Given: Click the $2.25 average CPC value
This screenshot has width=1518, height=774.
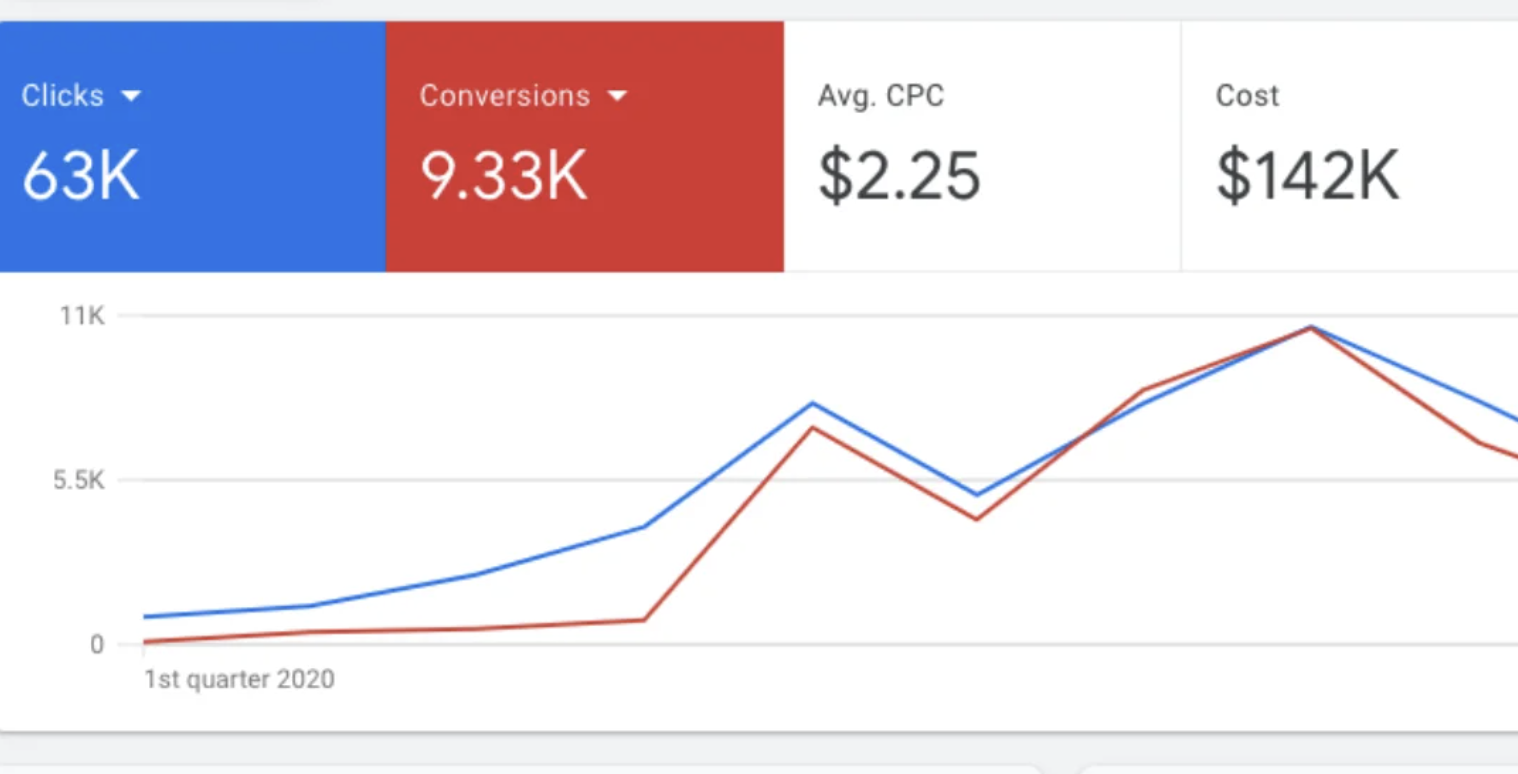Looking at the screenshot, I should pyautogui.click(x=899, y=177).
